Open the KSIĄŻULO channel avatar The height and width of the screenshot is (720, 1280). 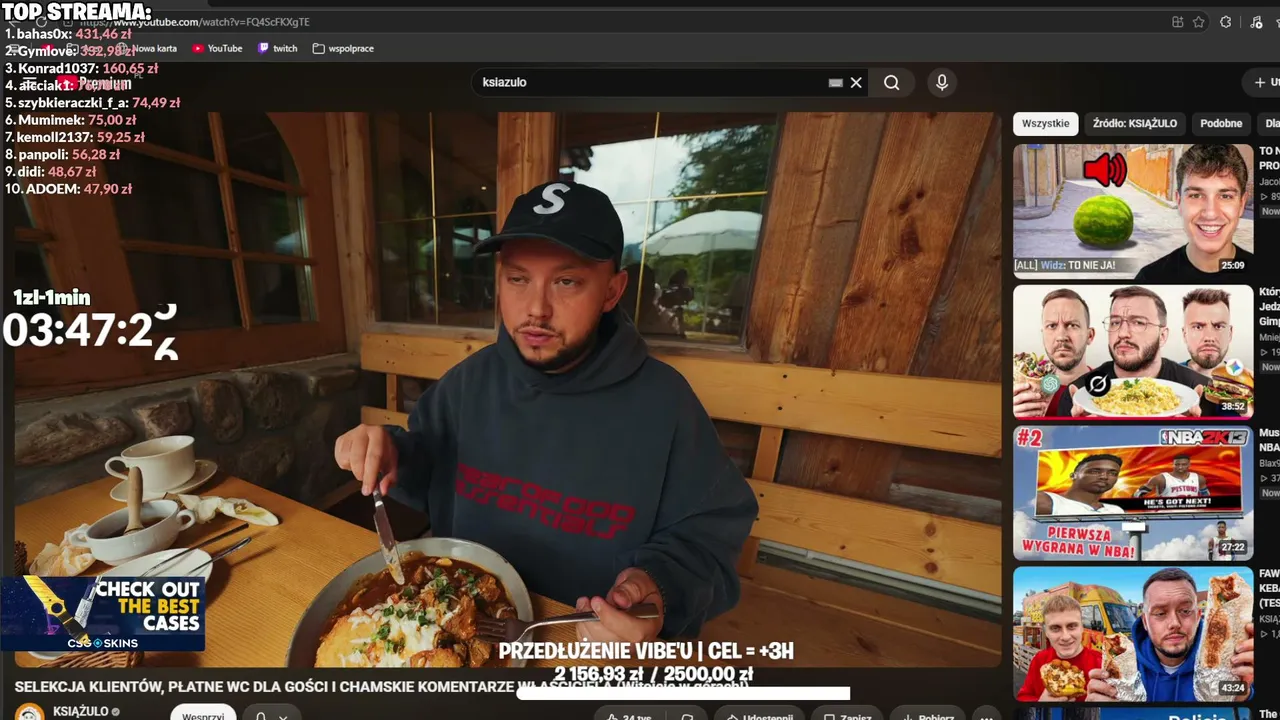click(30, 713)
